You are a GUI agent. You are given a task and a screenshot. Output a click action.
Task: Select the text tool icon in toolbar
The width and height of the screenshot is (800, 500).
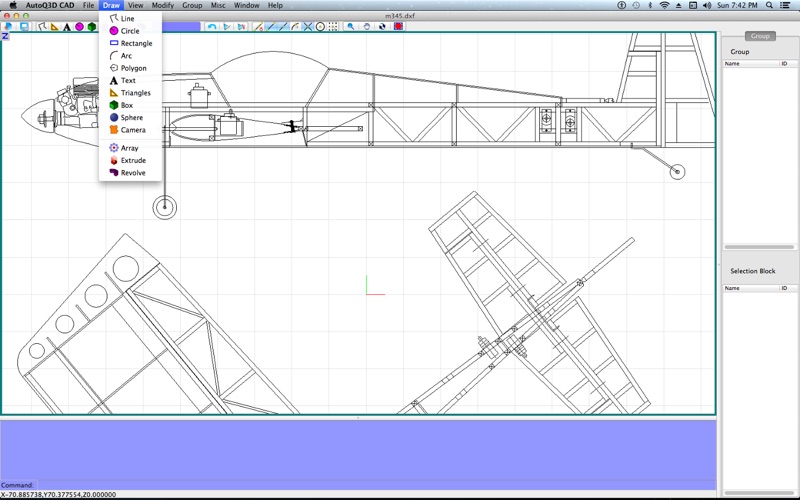click(x=67, y=27)
